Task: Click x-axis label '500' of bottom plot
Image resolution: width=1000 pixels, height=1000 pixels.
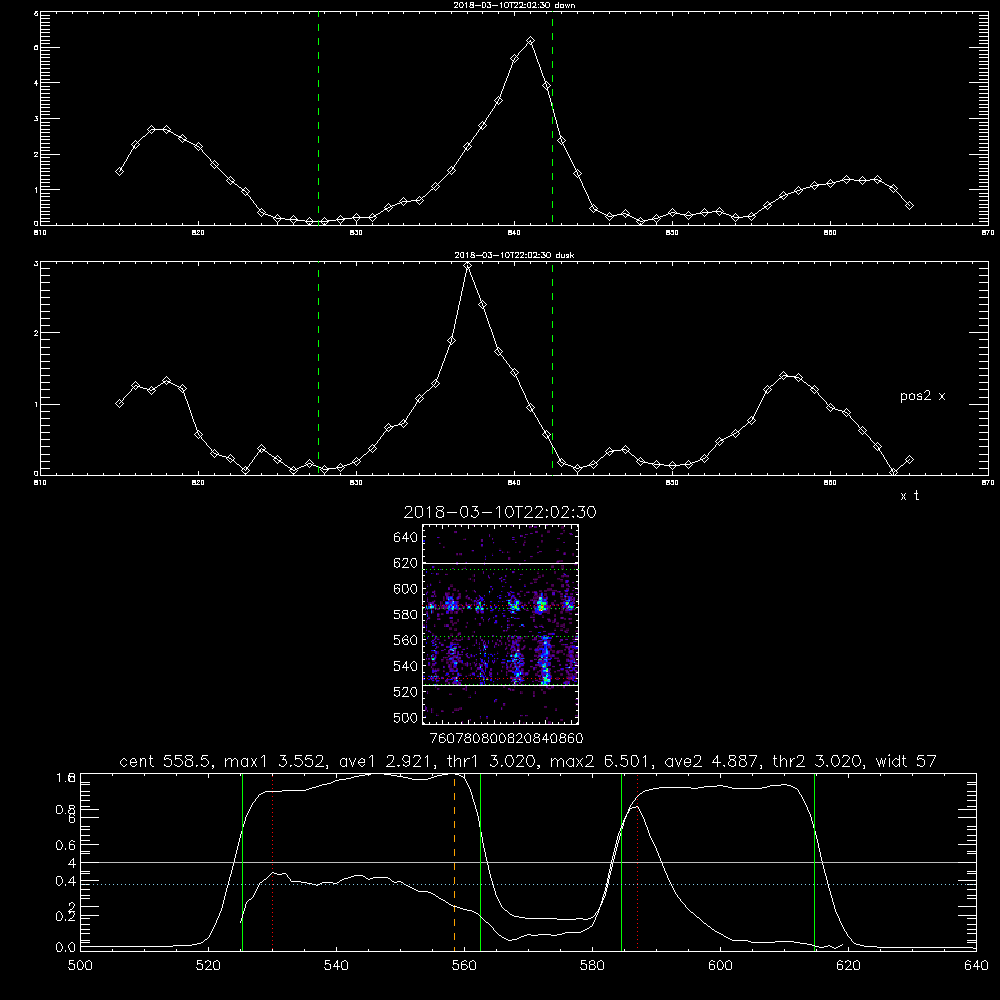Action: (x=80, y=966)
